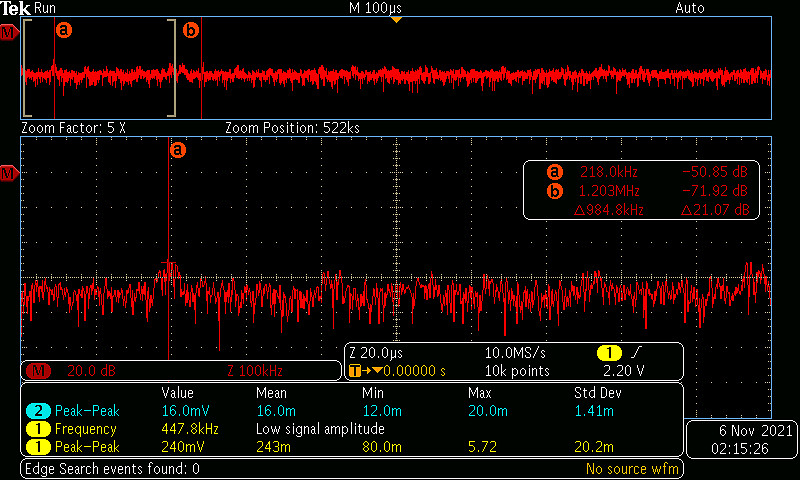Screen dimensions: 800x480
Task: Click cursor b marker in overview strip
Action: 190,30
